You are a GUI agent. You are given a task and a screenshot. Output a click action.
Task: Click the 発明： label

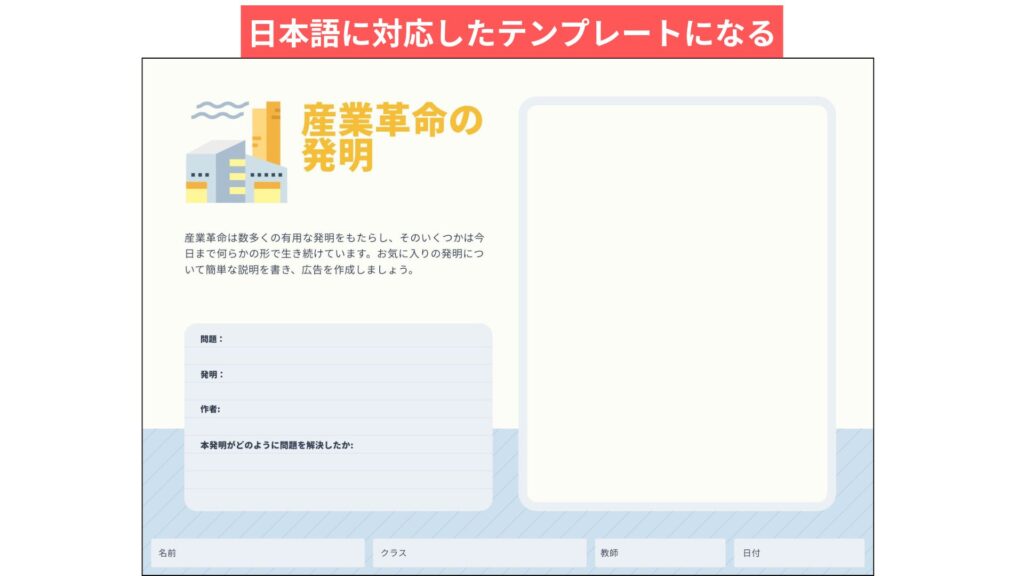click(212, 374)
